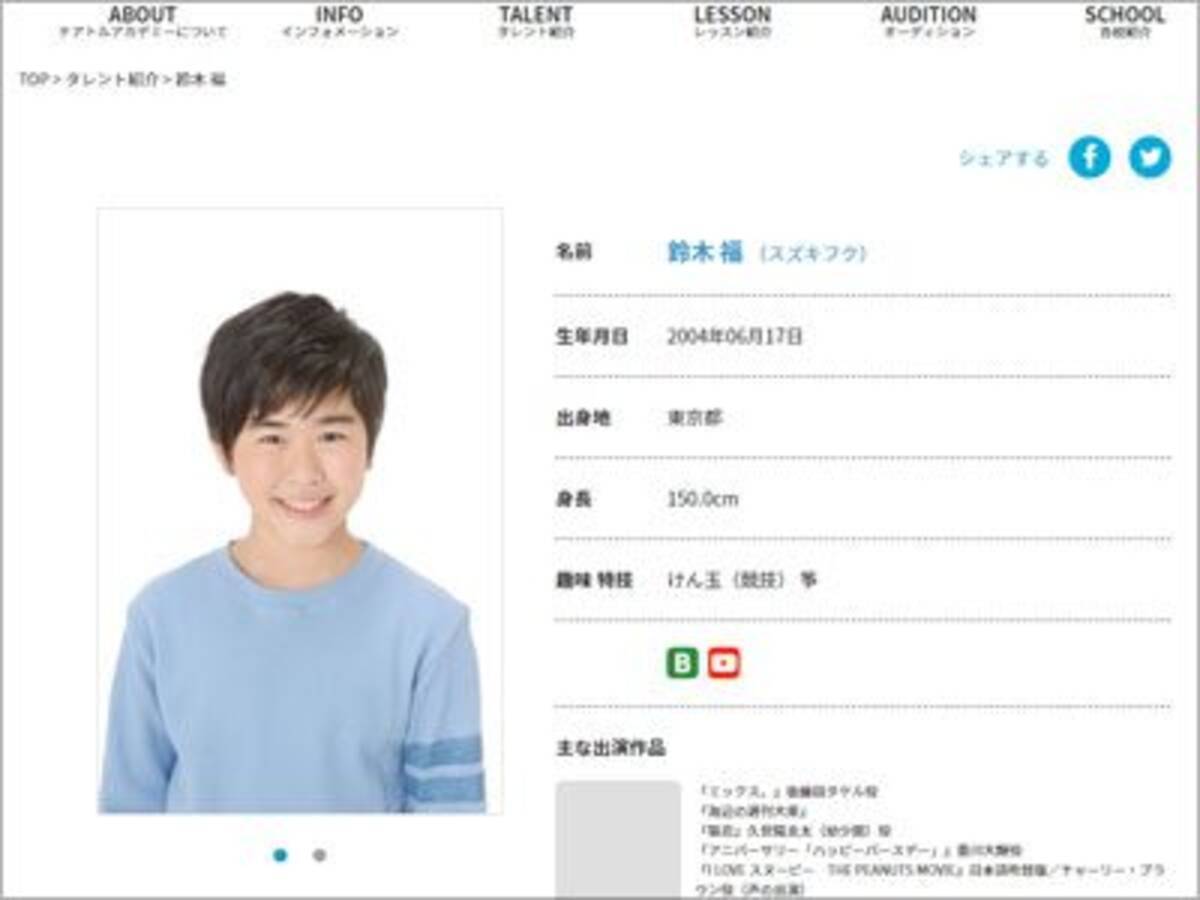The width and height of the screenshot is (1200, 900).
Task: Open the LESSON navigation menu
Action: coord(733,22)
